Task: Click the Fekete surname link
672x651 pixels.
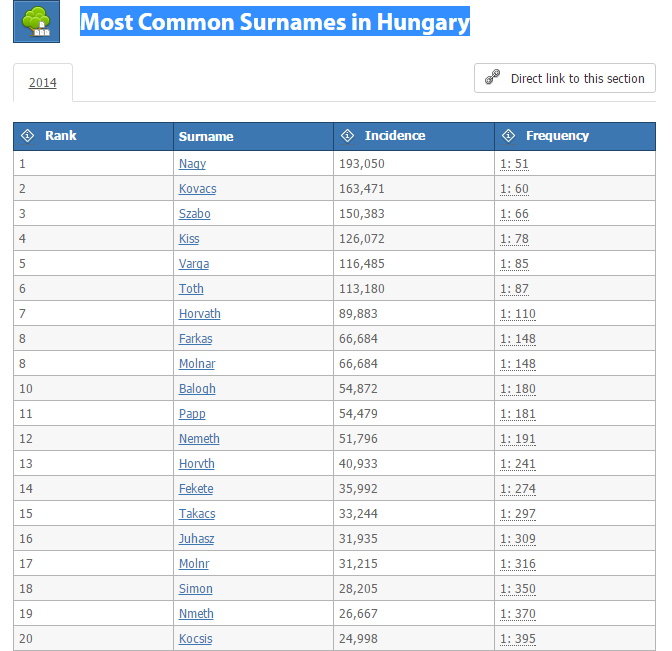Action: point(195,489)
